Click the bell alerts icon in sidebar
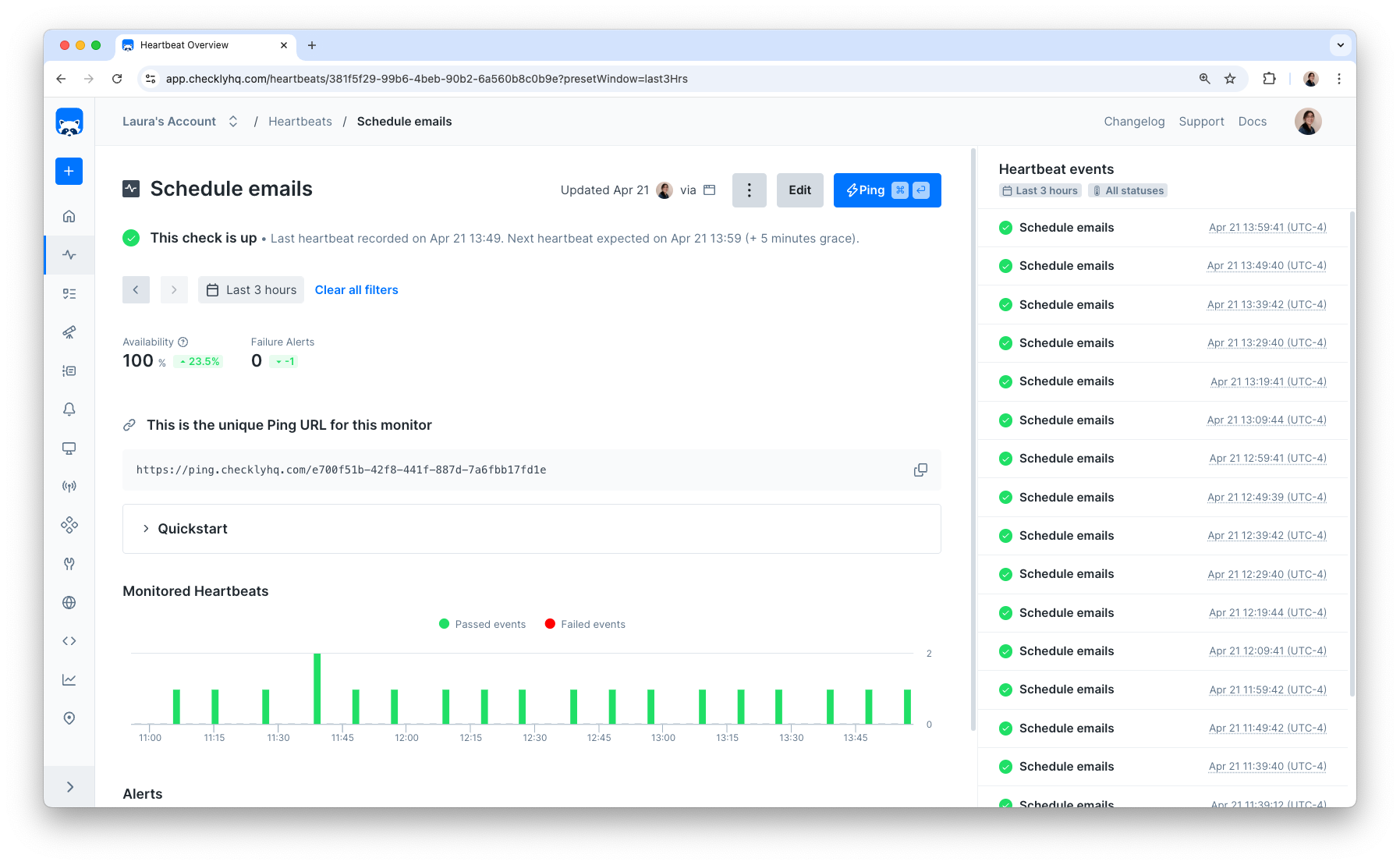This screenshot has width=1400, height=865. 69,409
